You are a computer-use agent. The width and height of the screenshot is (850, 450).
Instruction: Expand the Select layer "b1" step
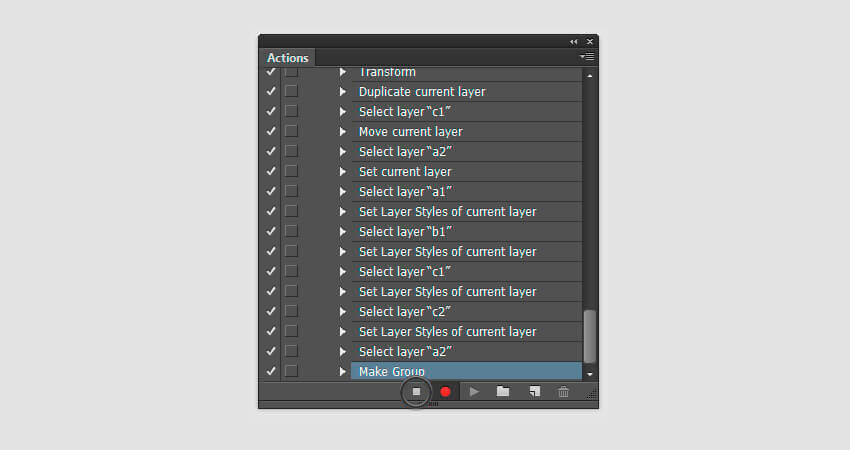pyautogui.click(x=343, y=232)
